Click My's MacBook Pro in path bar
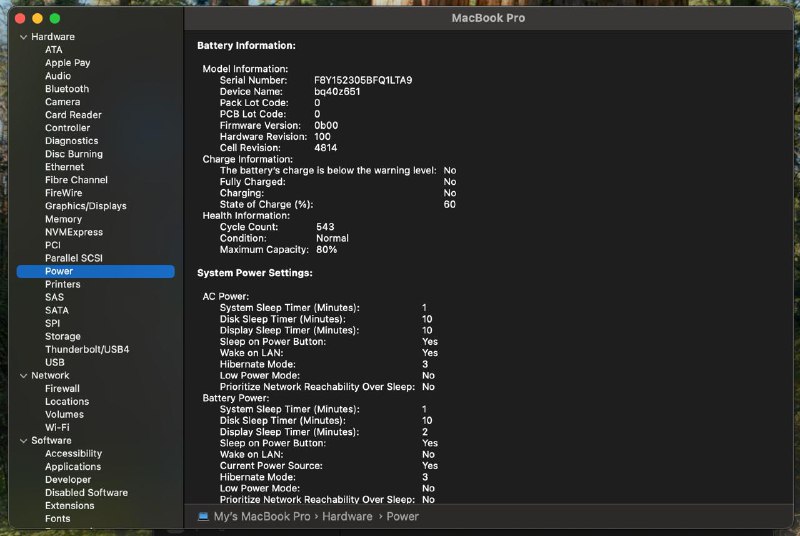The image size is (800, 536). tap(262, 517)
